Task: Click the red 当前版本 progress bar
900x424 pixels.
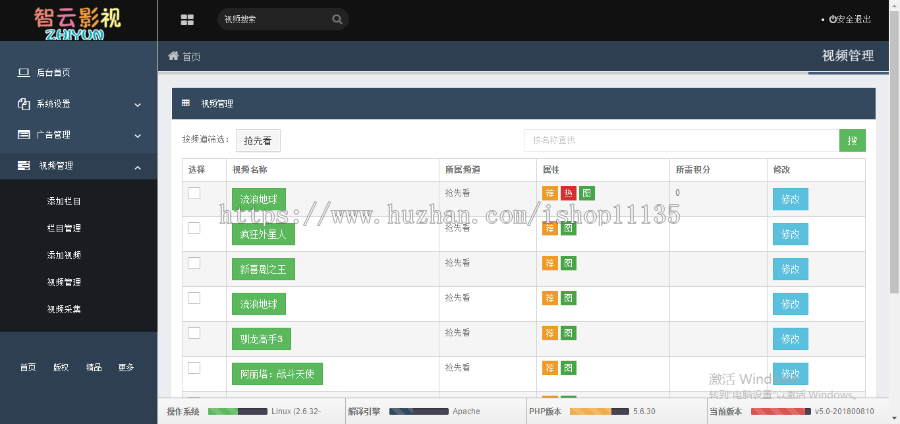Action: [x=778, y=411]
